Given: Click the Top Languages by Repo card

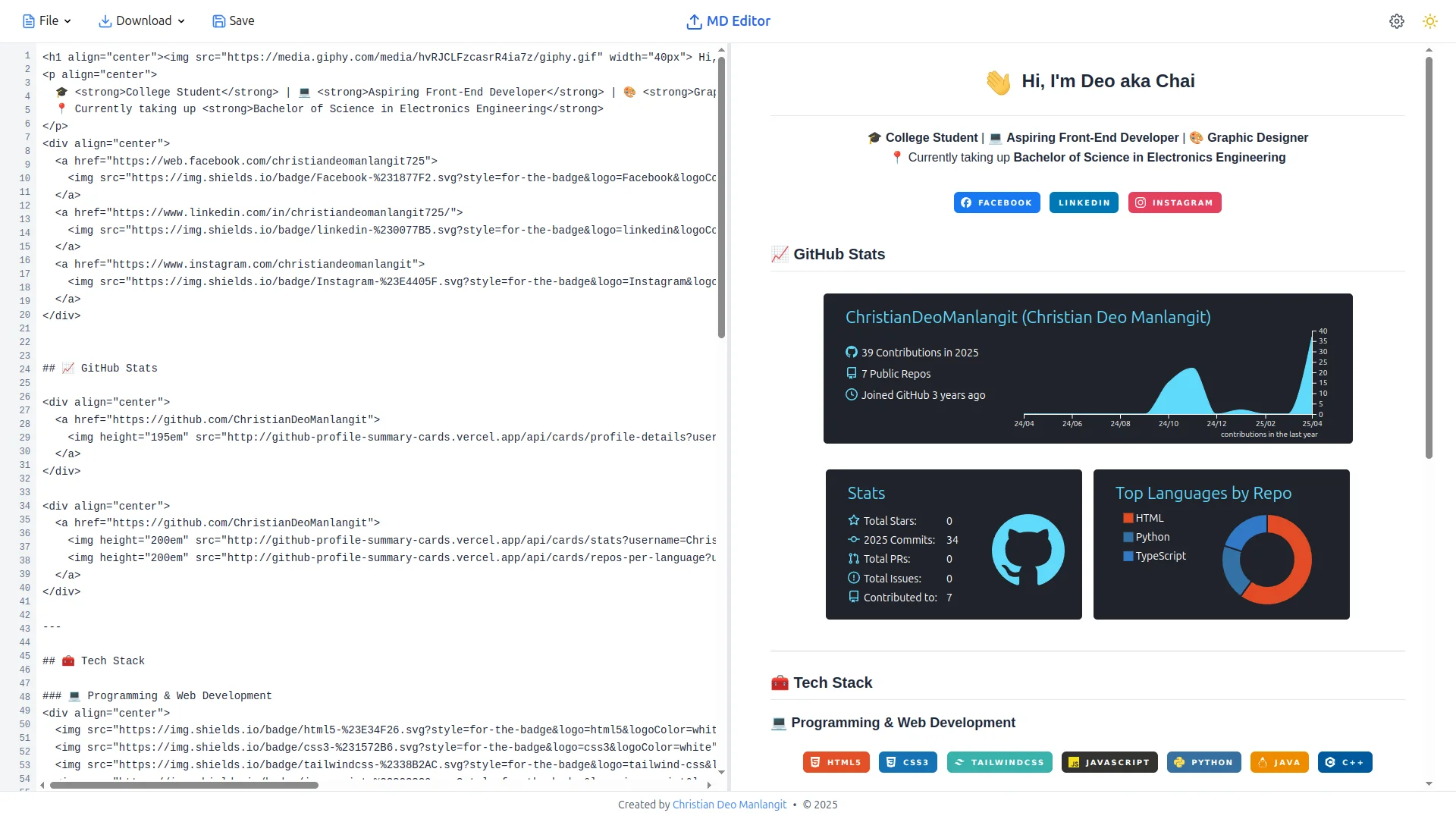Looking at the screenshot, I should (1222, 544).
